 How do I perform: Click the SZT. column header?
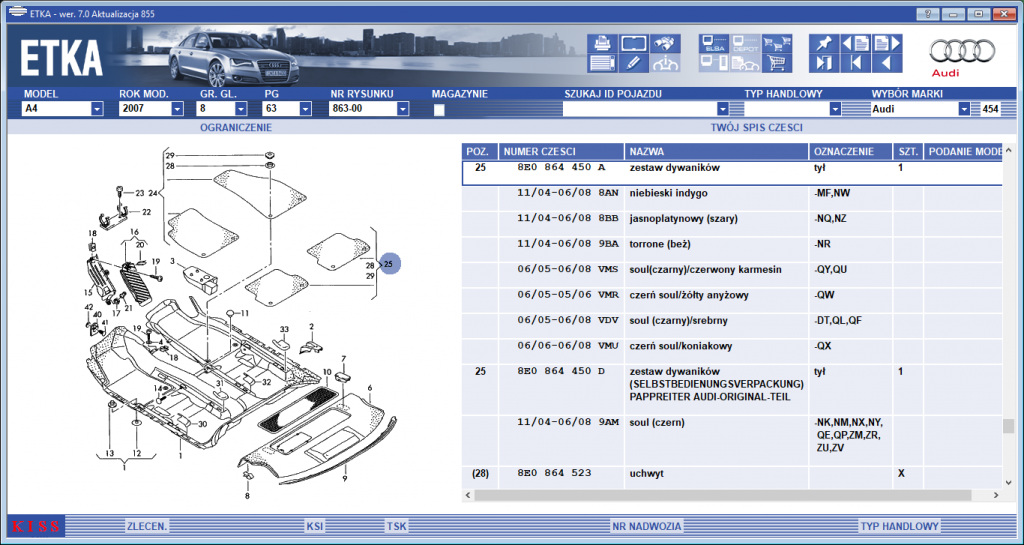click(908, 151)
